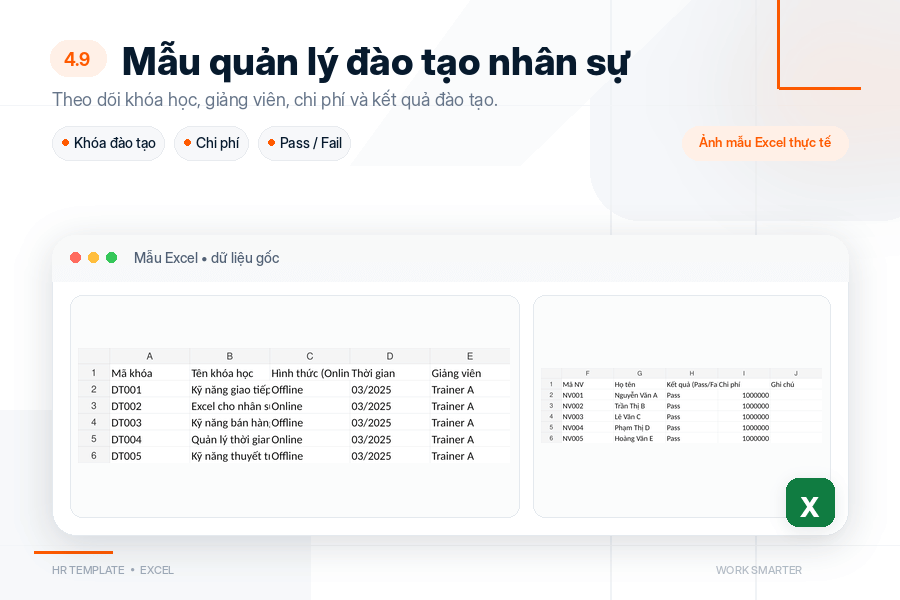Click the Excel cho nhân sự course cell
The height and width of the screenshot is (600, 900).
[x=230, y=407]
